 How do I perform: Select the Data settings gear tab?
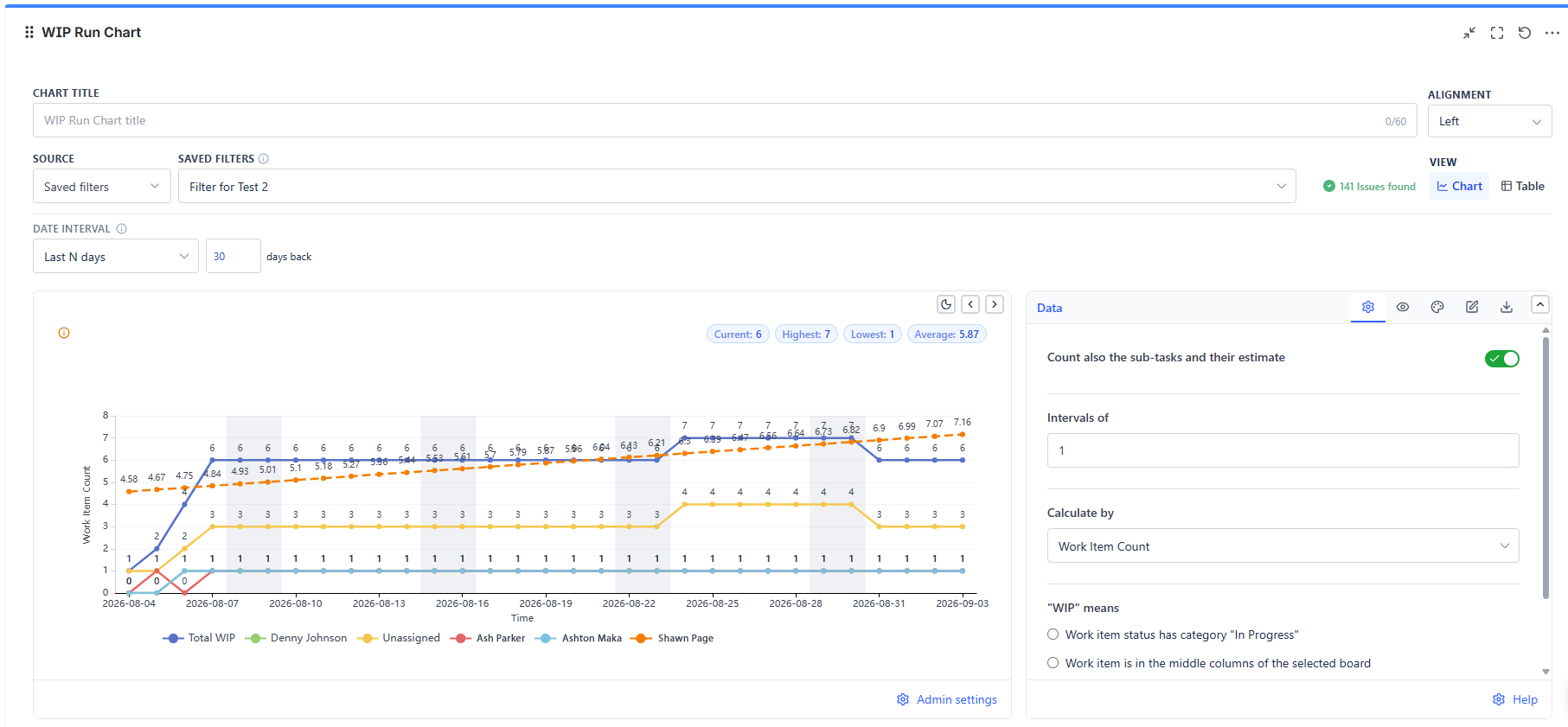coord(1368,307)
